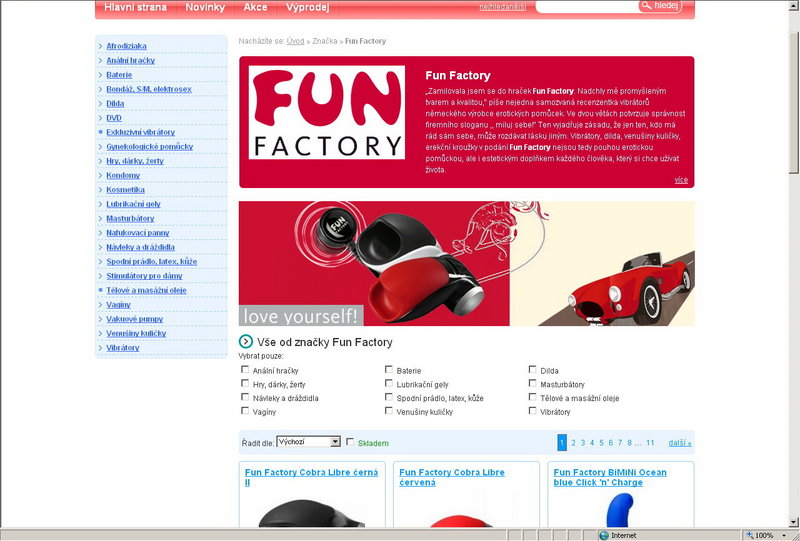The height and width of the screenshot is (541, 800).
Task: Click chevron icon next to Afrodiziaka
Action: coord(101,46)
